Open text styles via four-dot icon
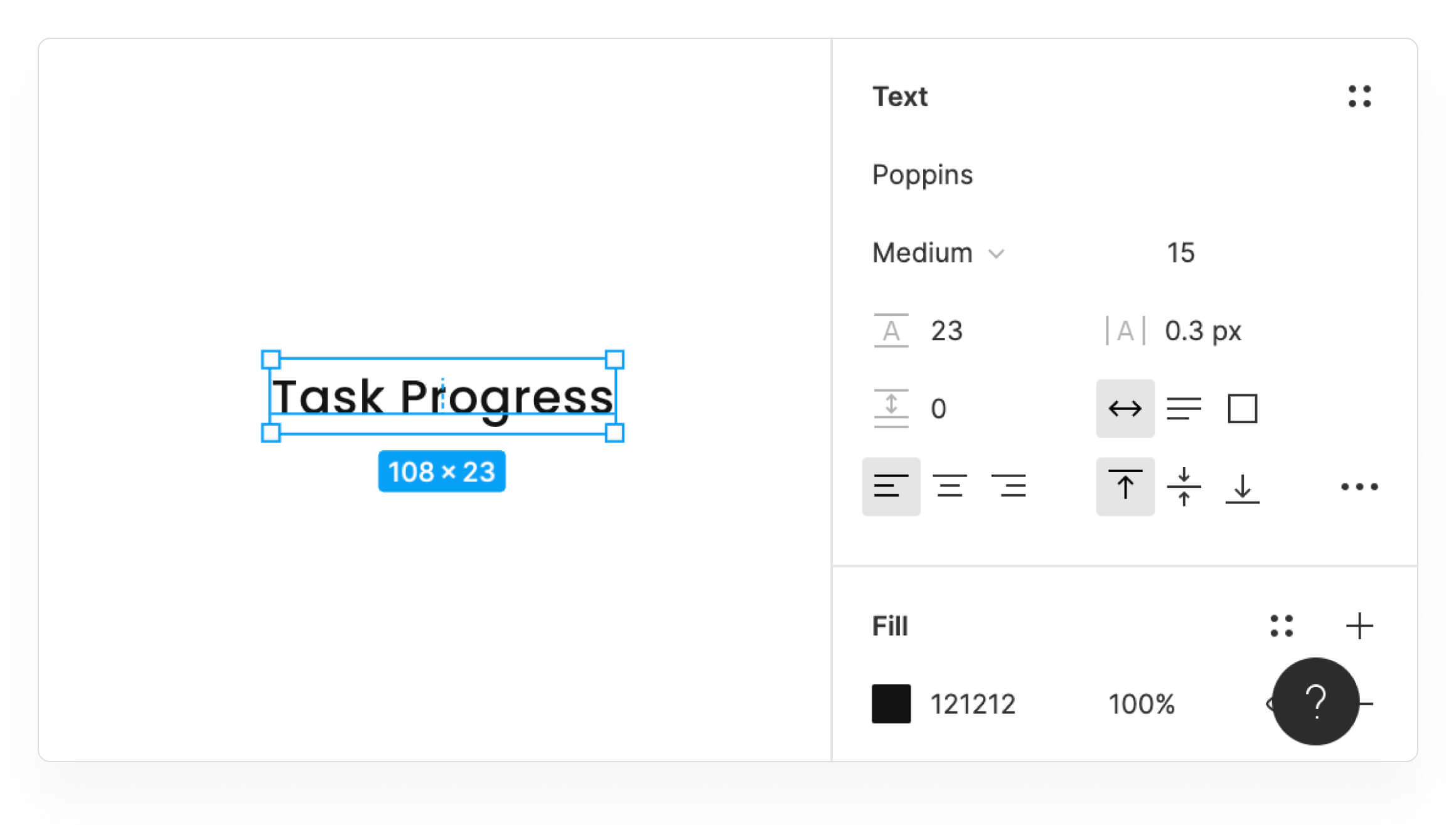Viewport: 1456px width, 825px height. click(1359, 97)
